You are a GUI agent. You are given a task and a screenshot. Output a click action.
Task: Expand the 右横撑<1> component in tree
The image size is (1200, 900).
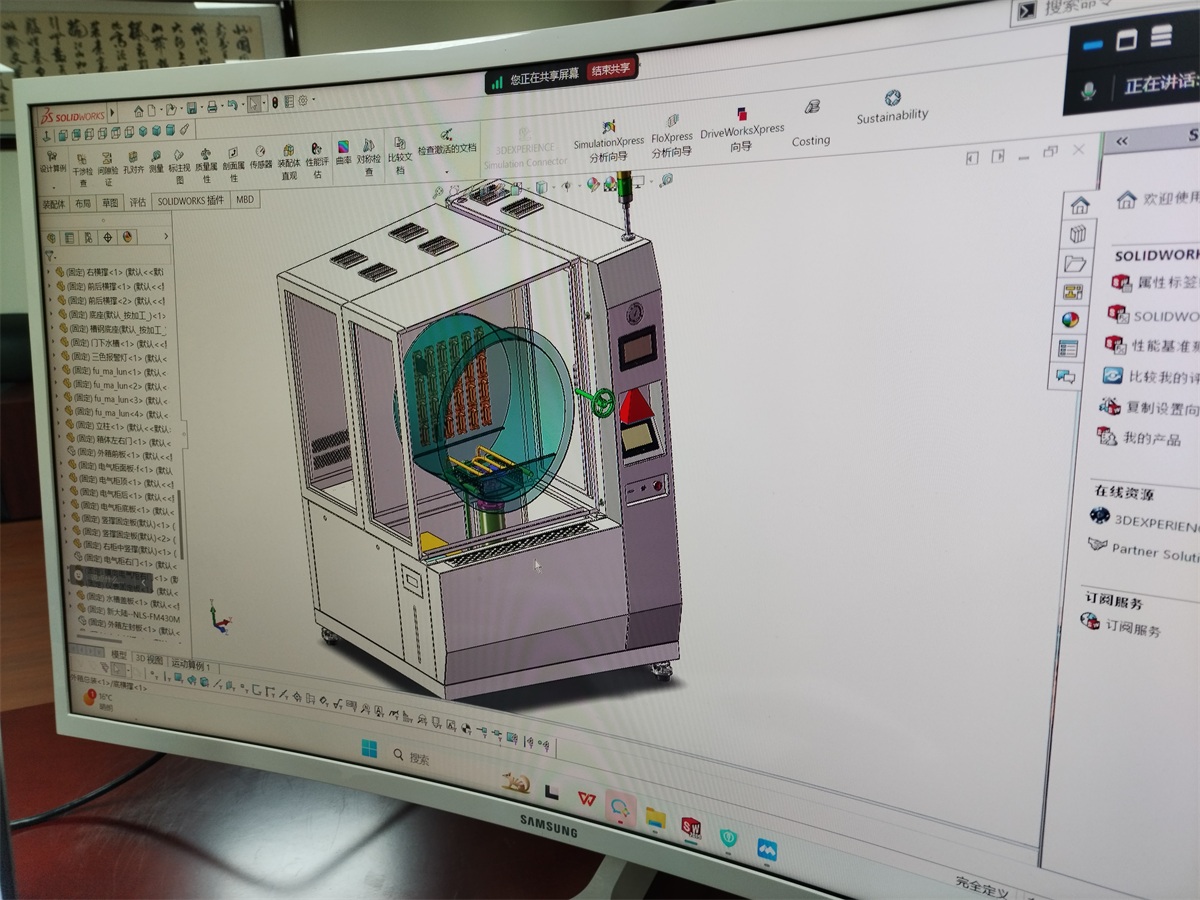click(x=48, y=272)
